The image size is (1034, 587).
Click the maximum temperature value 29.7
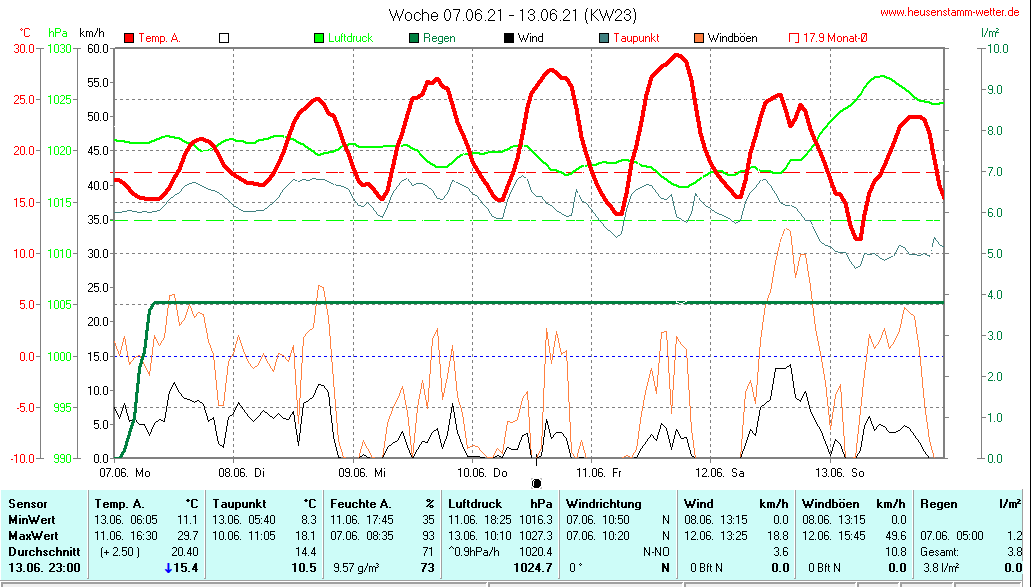187,536
